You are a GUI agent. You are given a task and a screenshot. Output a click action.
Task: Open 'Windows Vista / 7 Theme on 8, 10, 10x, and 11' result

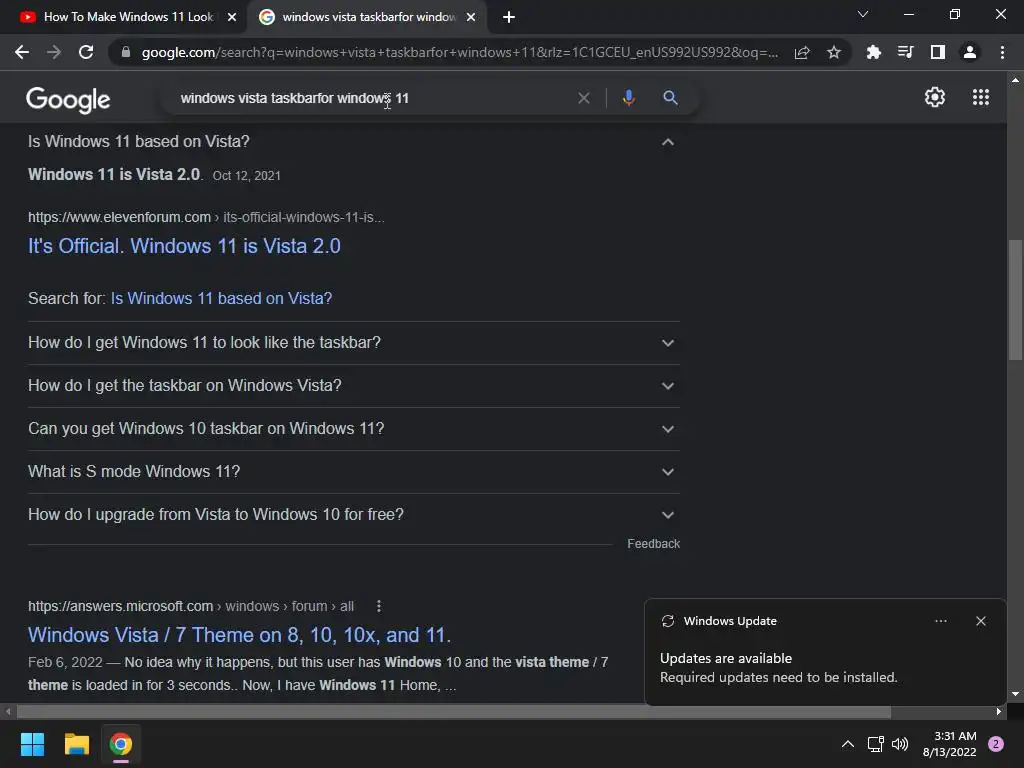click(239, 635)
